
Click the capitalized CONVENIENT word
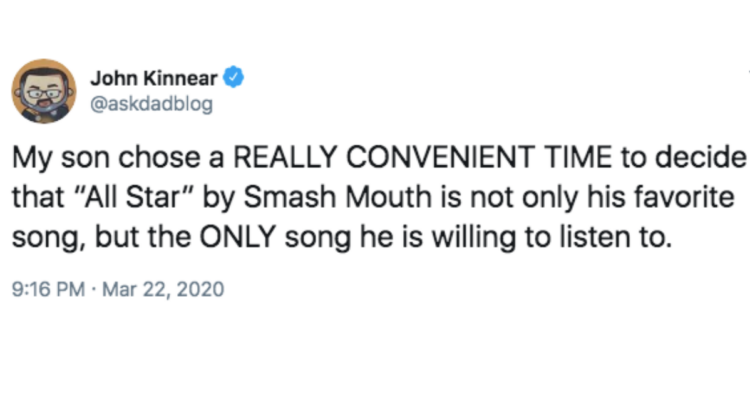441,157
